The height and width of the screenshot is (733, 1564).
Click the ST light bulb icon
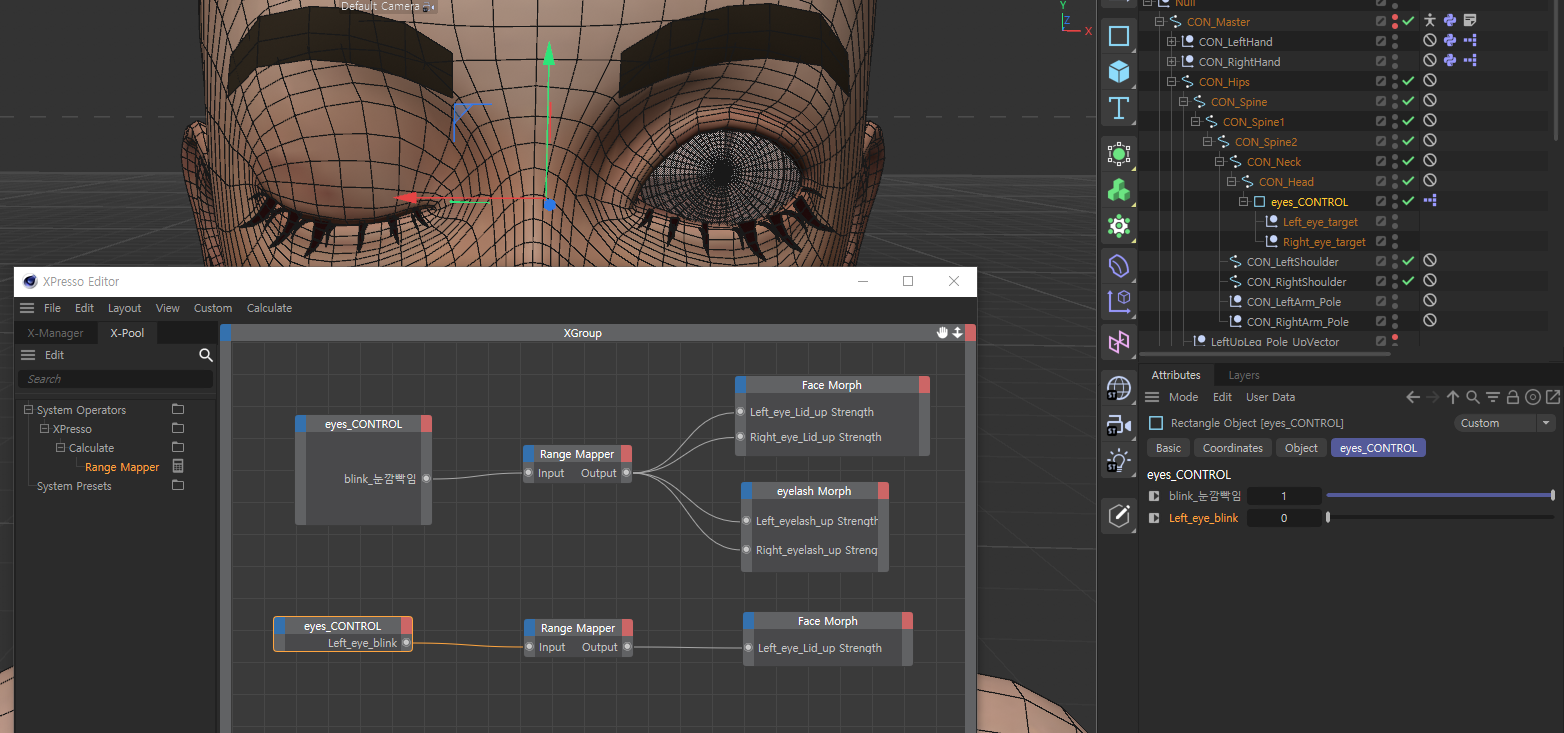[x=1118, y=461]
